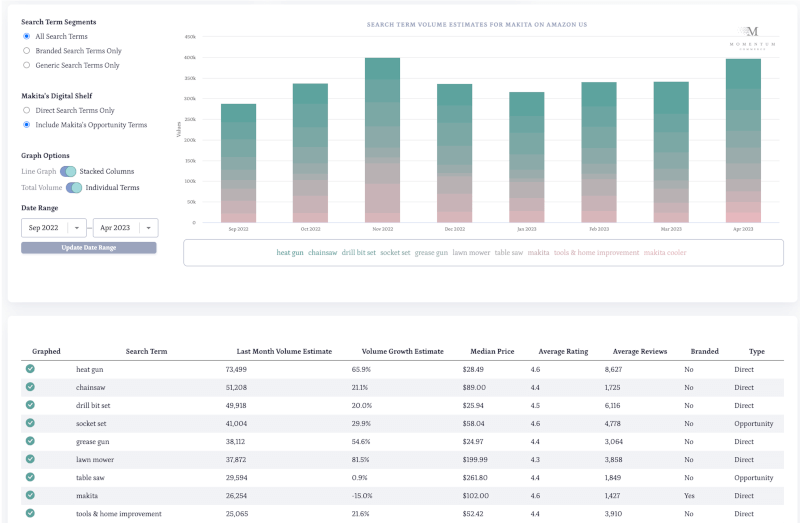Toggle Line Graph / Stacked Columns switch
Viewport: 800px width, 523px height.
coord(68,172)
